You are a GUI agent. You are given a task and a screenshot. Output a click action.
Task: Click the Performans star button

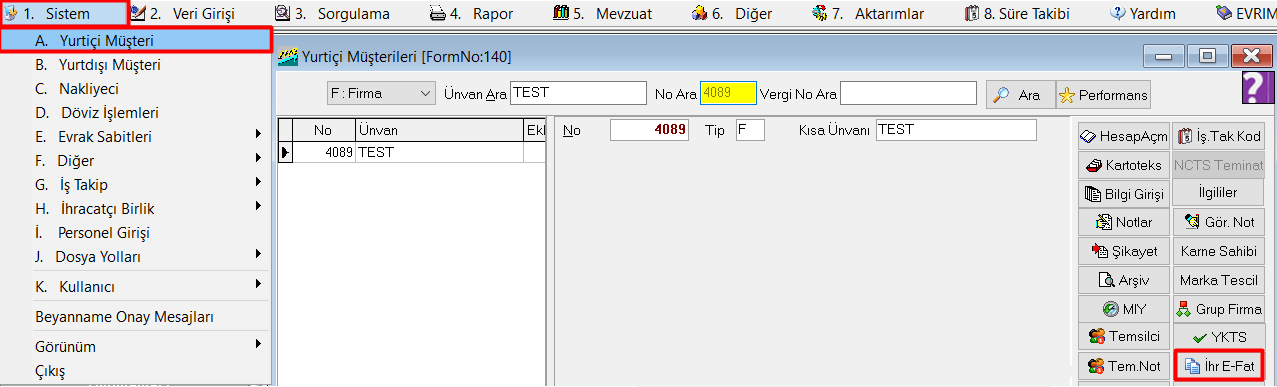click(1103, 95)
